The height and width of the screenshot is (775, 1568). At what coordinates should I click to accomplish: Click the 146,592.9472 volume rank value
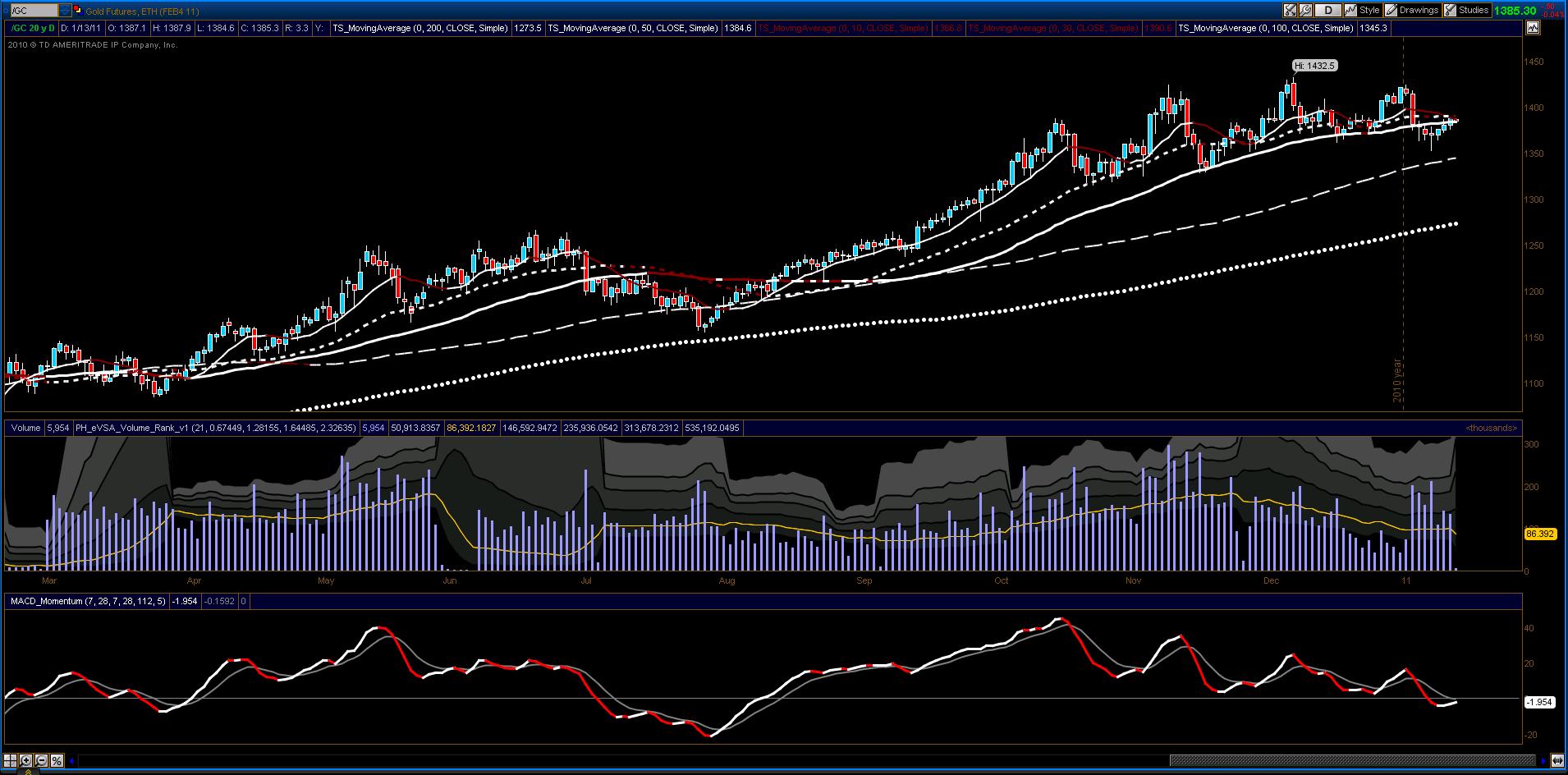tap(530, 428)
